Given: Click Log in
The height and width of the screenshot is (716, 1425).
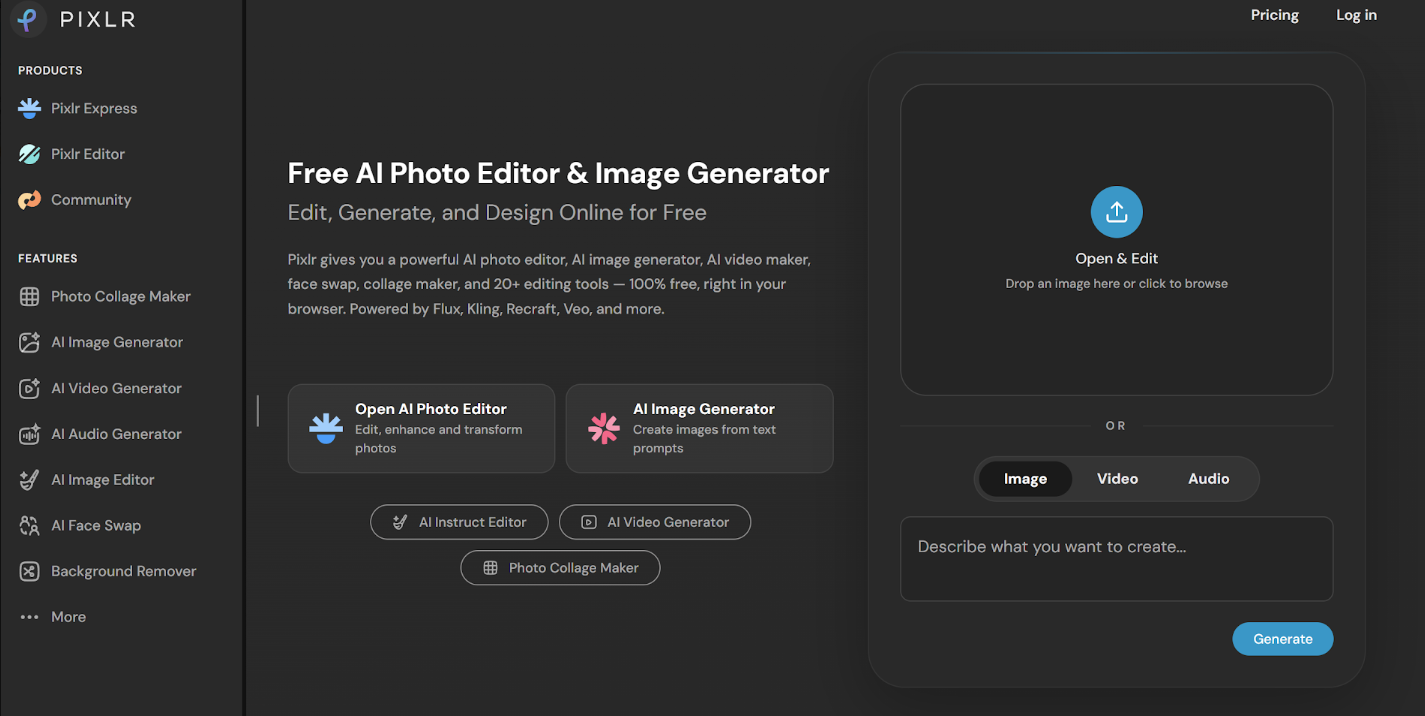Looking at the screenshot, I should (1356, 15).
